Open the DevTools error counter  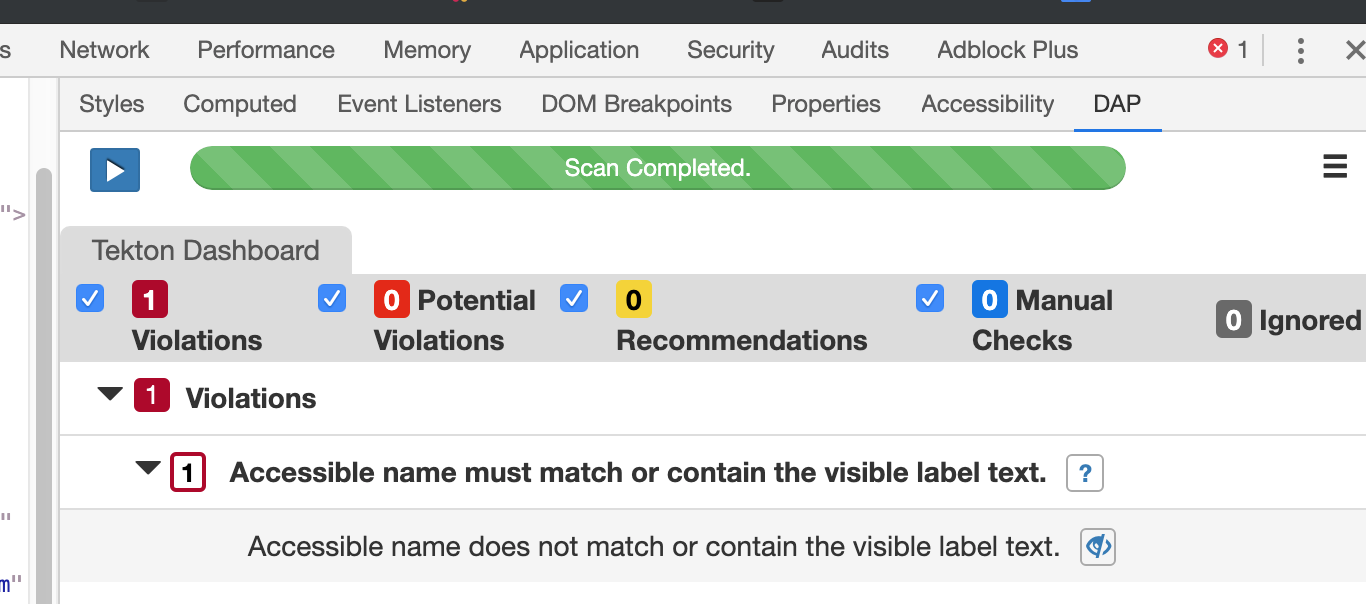[1227, 49]
